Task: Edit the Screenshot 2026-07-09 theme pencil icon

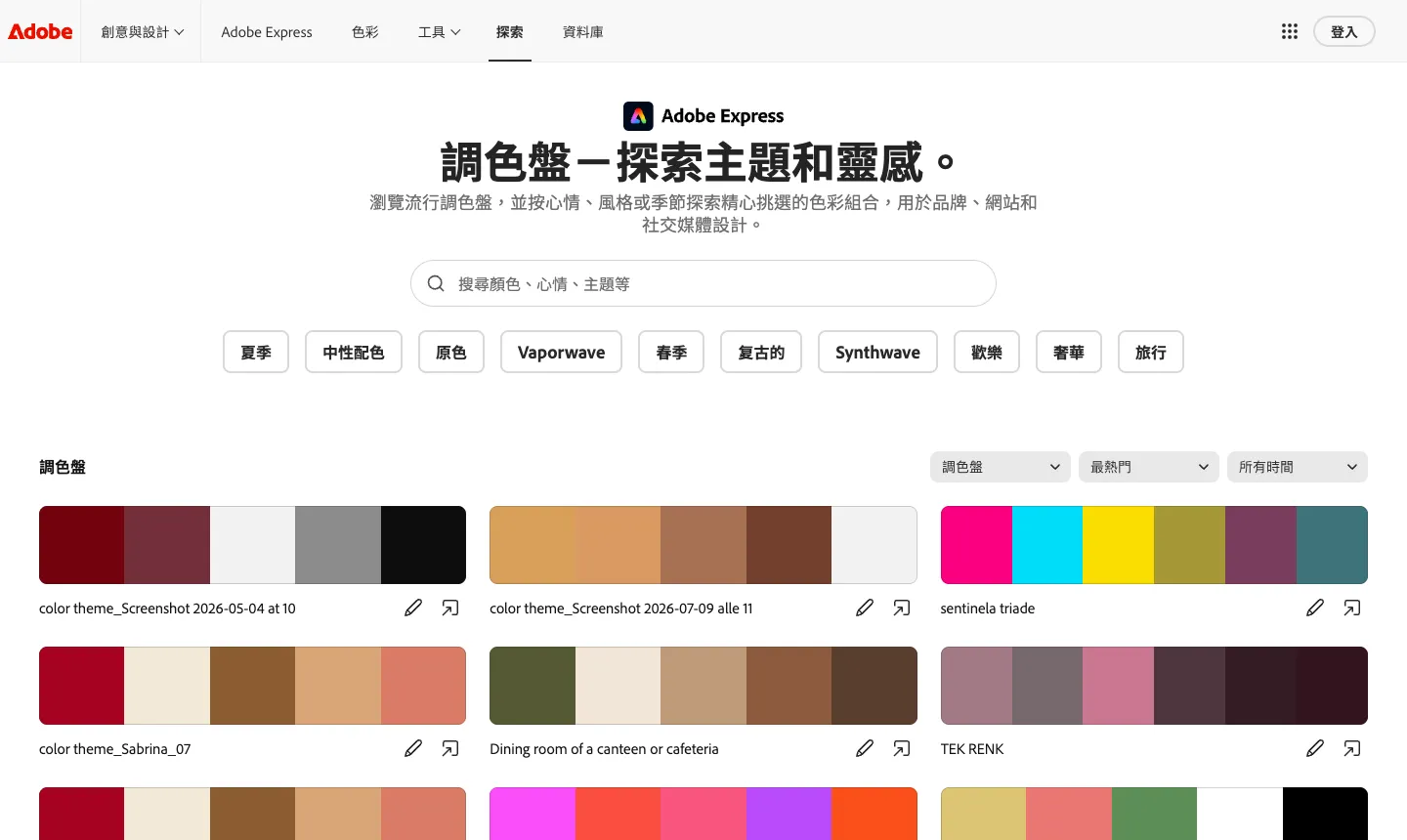Action: [x=865, y=608]
